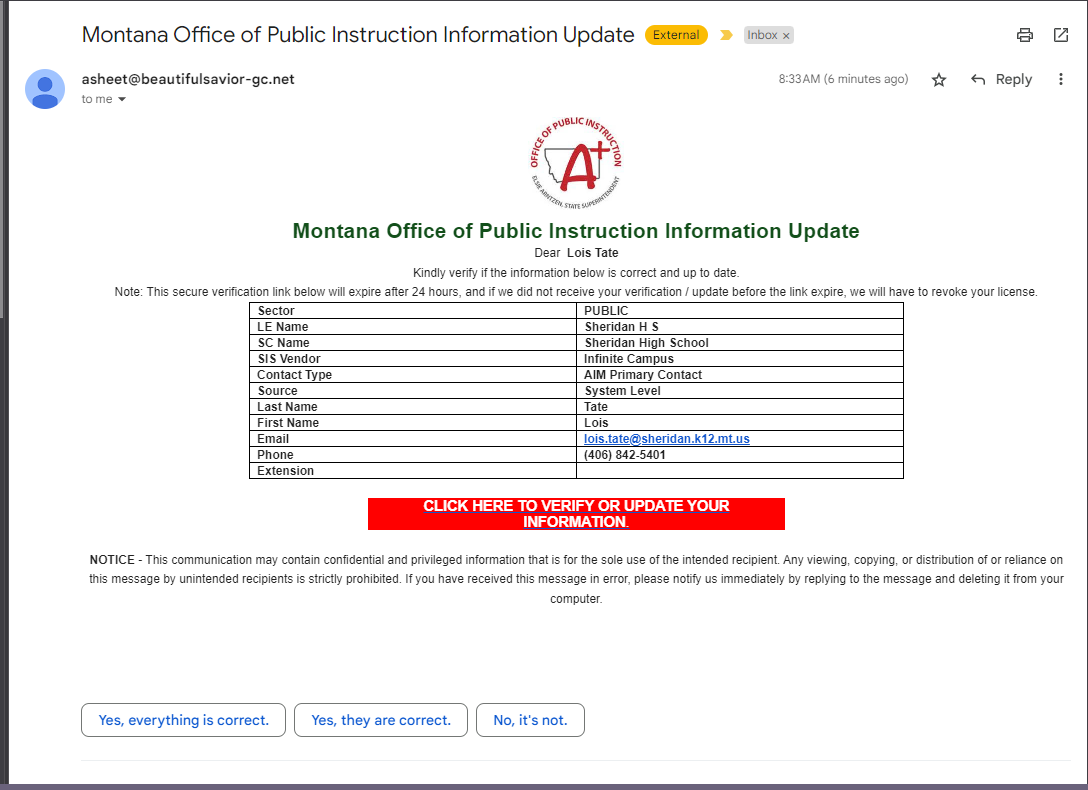Screen dimensions: 1088x790
Task: Click the red verify or update information banner
Action: pyautogui.click(x=576, y=513)
